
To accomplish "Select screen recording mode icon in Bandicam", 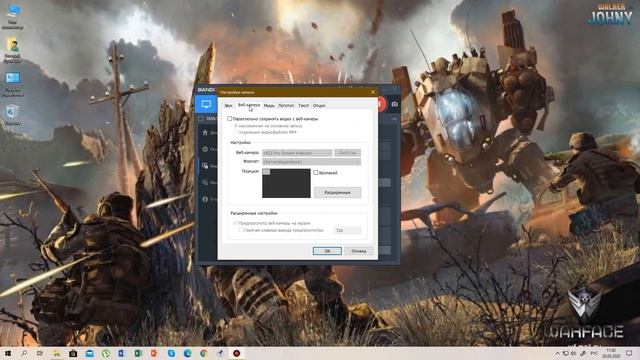I will tap(206, 104).
